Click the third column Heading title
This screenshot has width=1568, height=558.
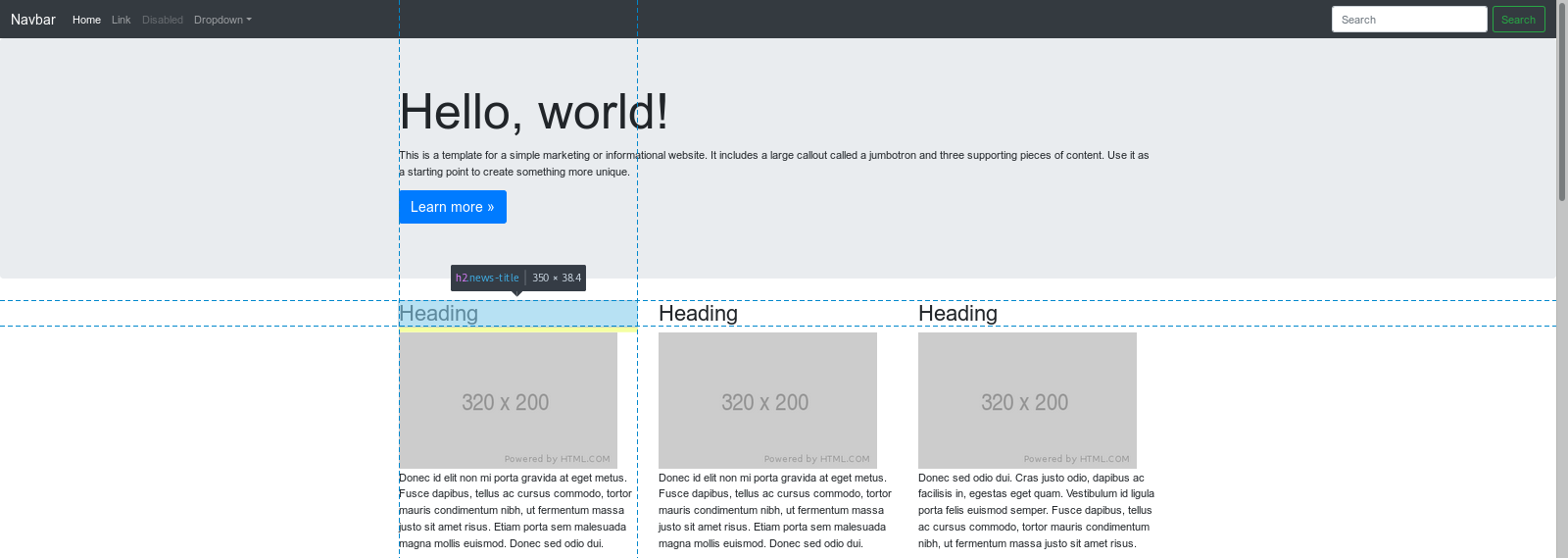pos(957,314)
